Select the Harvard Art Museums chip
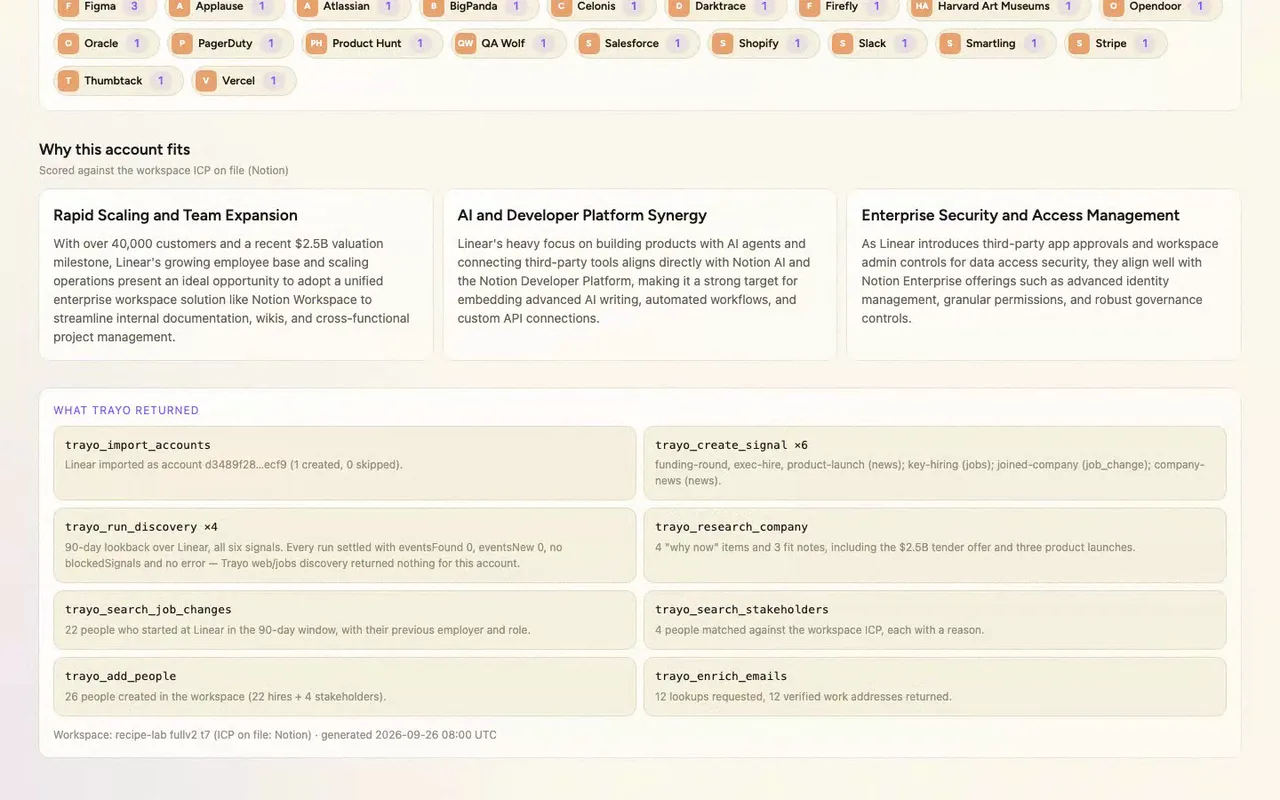Viewport: 1280px width, 800px height. [998, 7]
